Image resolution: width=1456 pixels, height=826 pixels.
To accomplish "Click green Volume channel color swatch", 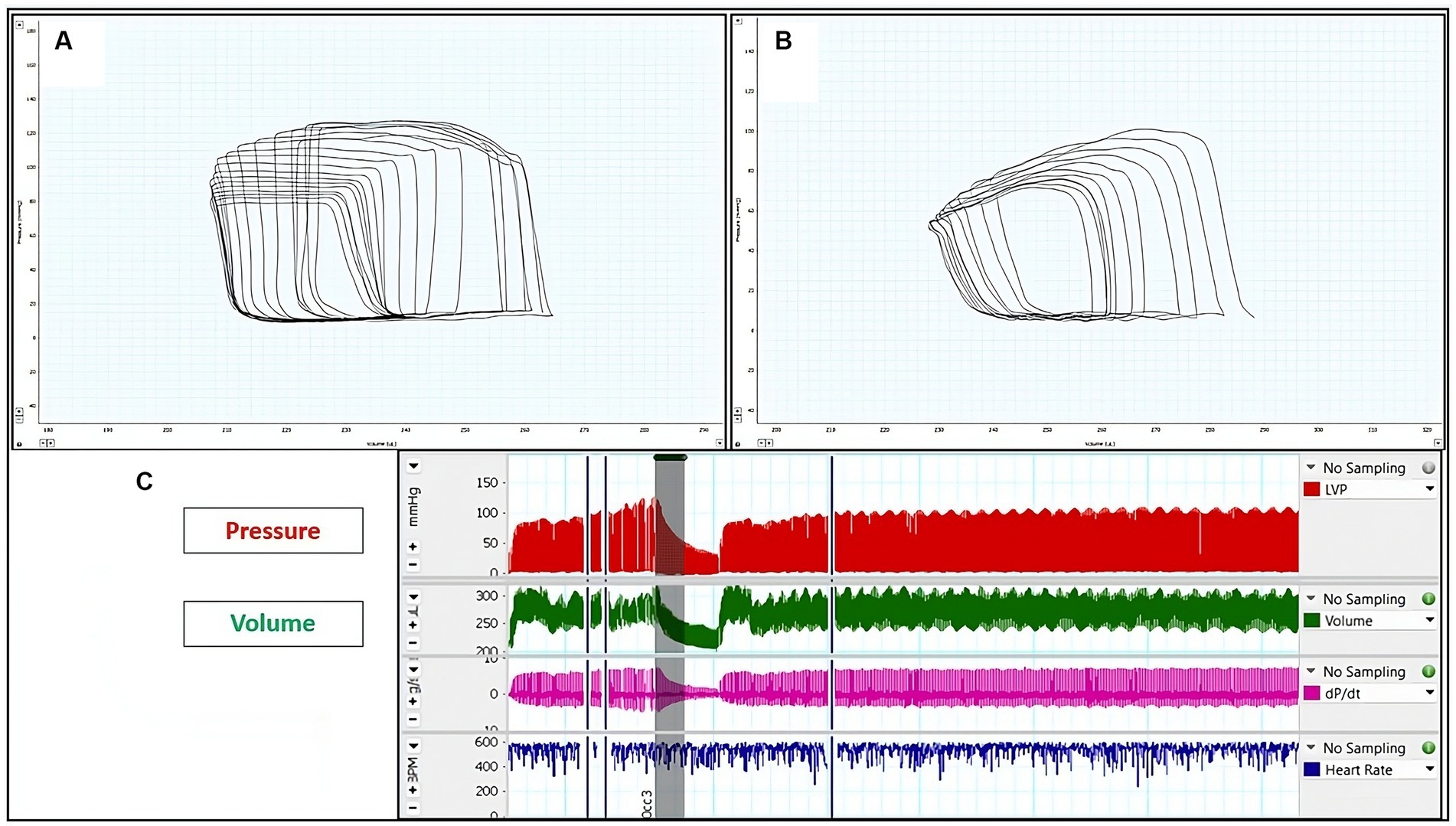I will (x=1312, y=621).
